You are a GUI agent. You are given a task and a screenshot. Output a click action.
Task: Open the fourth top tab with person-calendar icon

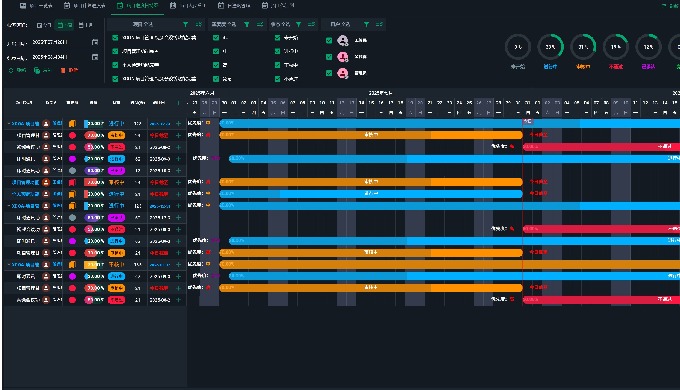tap(188, 6)
